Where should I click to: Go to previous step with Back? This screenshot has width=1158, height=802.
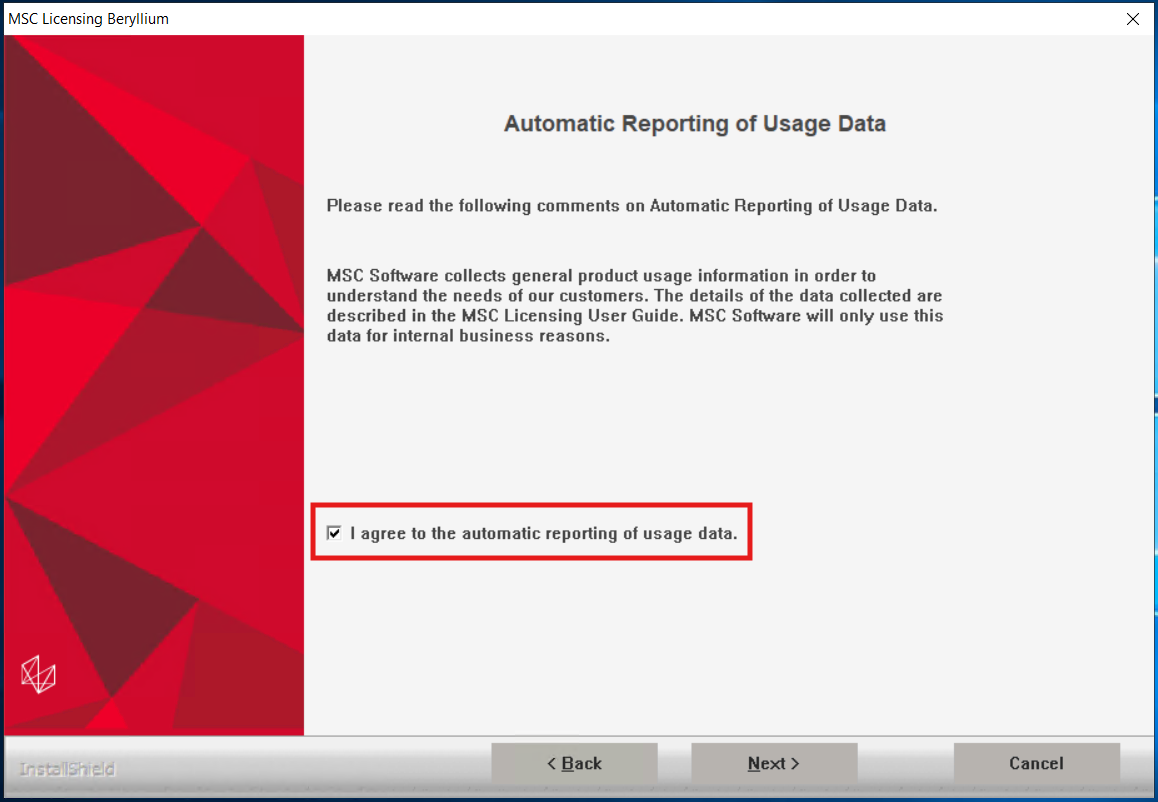574,764
